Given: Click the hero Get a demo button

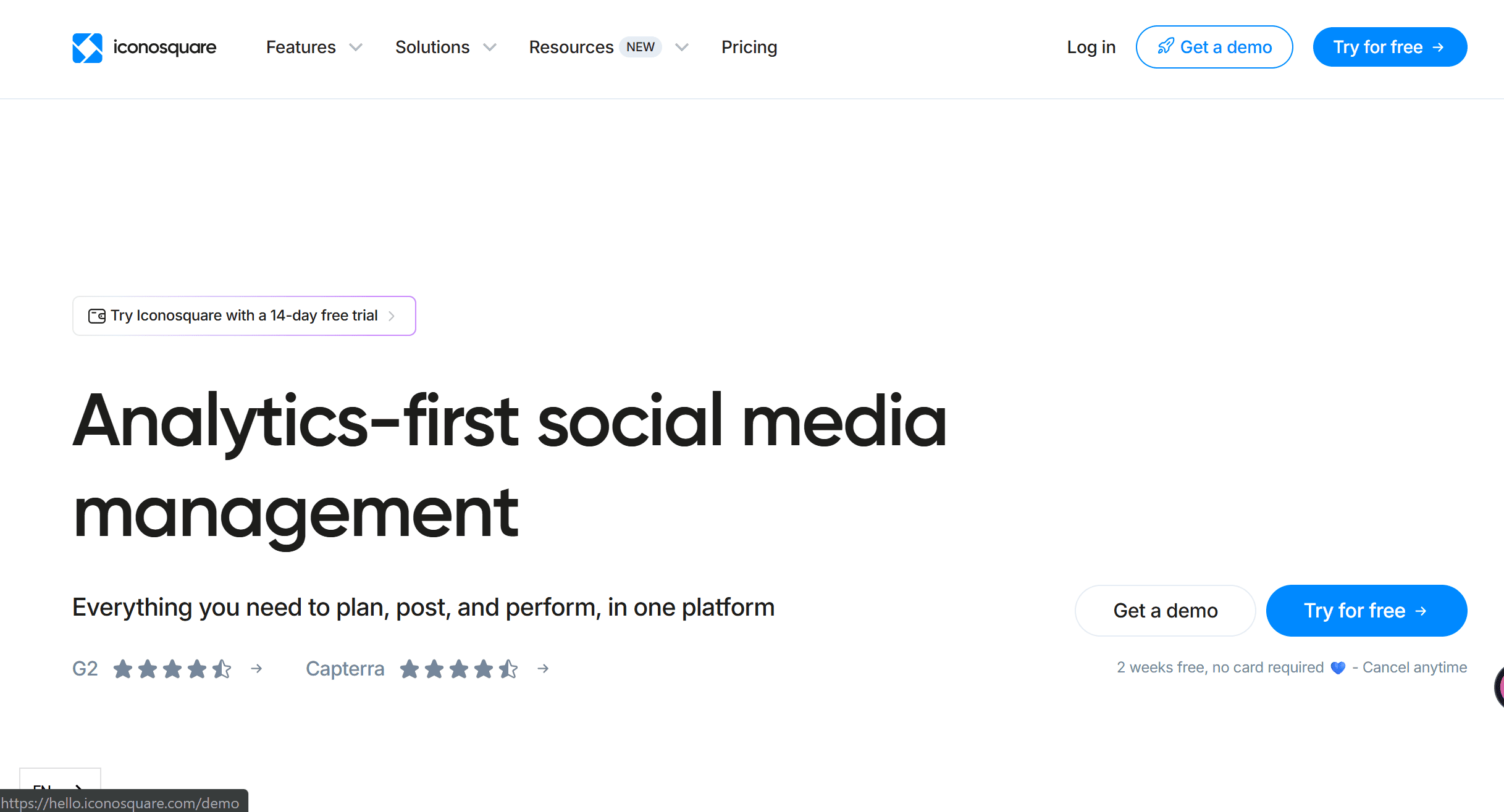Looking at the screenshot, I should click(x=1165, y=611).
